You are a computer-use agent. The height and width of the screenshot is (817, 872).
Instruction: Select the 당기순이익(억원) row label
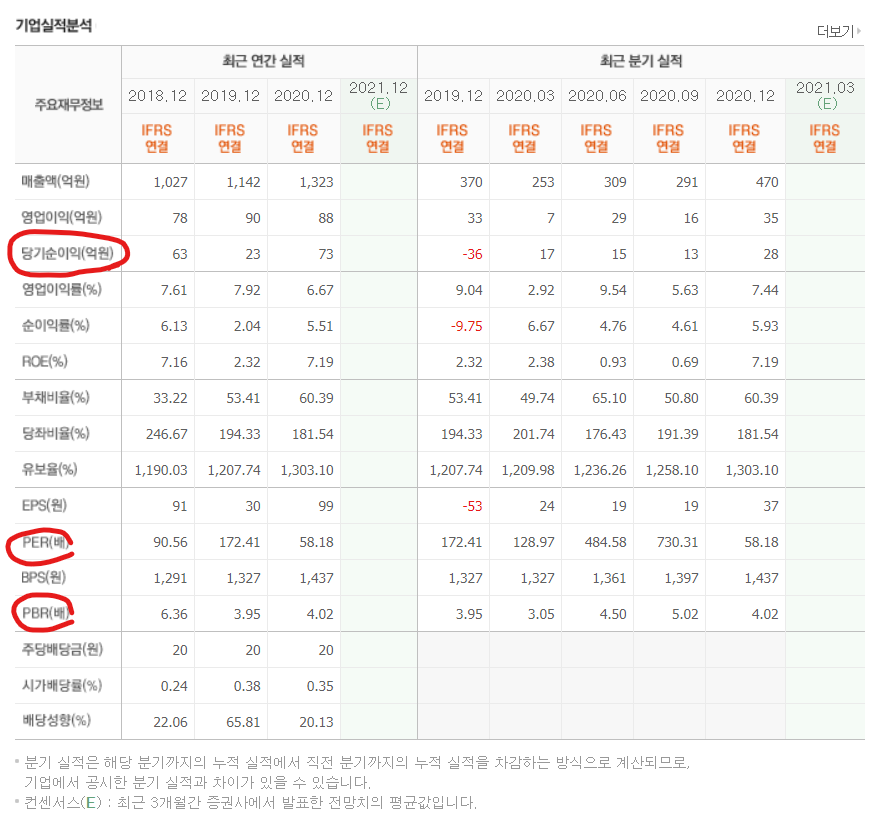pos(67,254)
